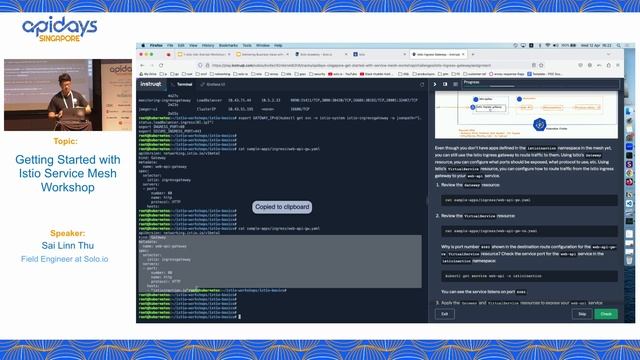Copy the cat web-api-gw.yaml command
The image size is (640, 360).
pos(529,200)
